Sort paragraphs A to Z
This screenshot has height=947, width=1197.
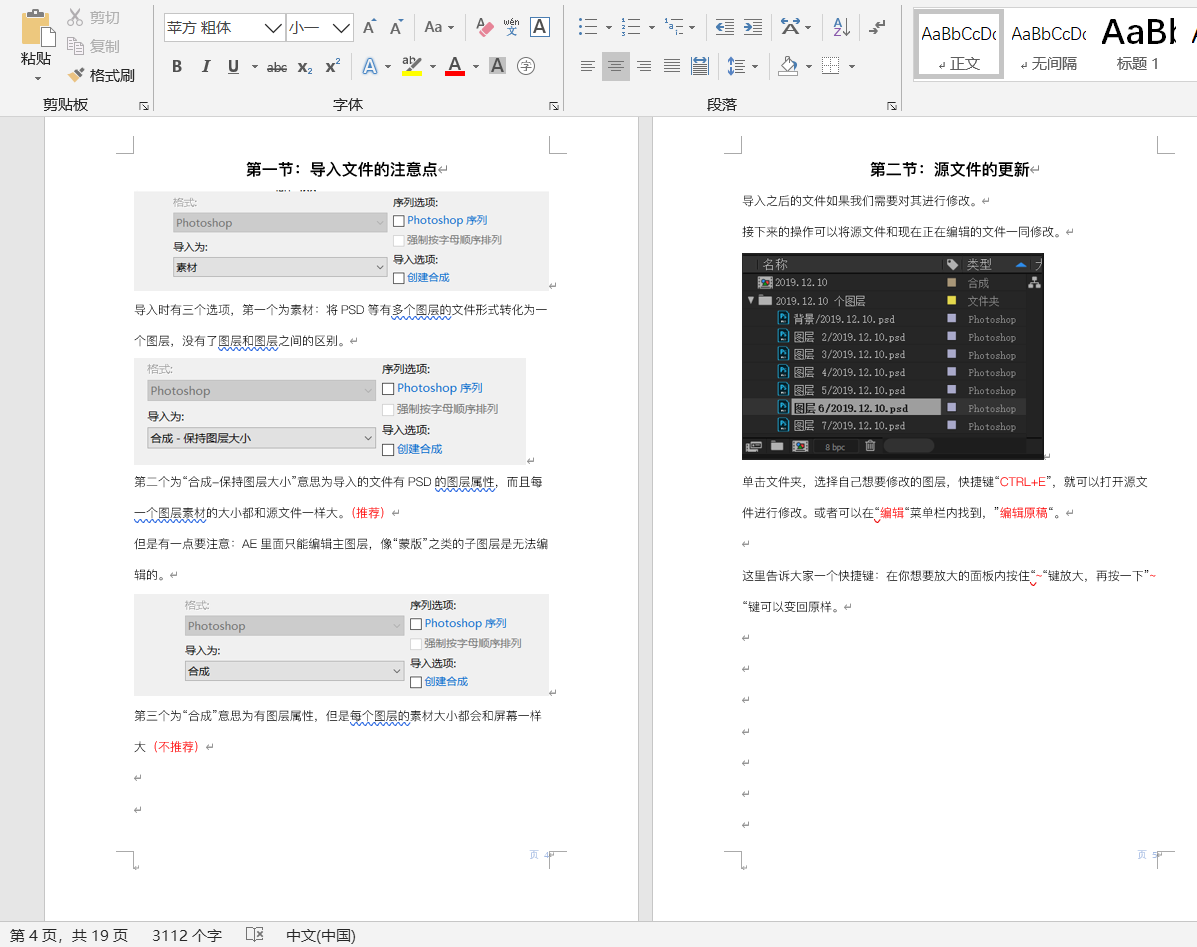coord(841,27)
